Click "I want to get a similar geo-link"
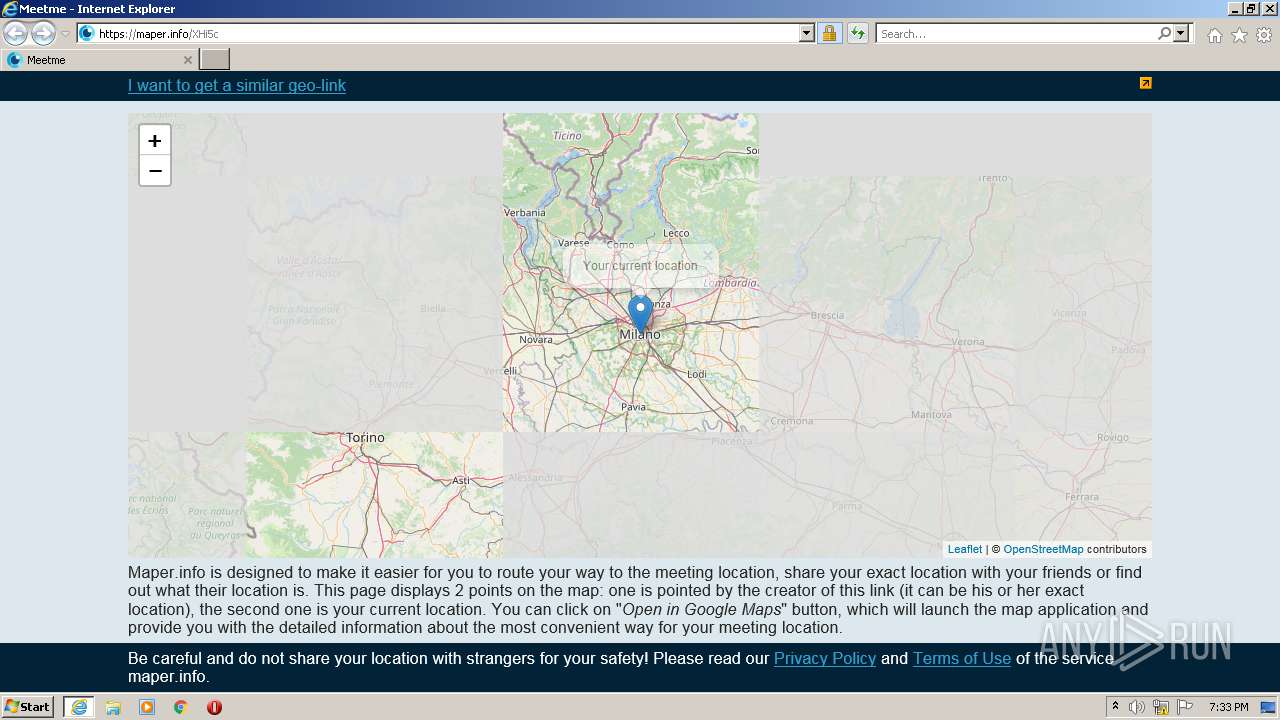Screen dimensions: 1280x720 [x=237, y=86]
